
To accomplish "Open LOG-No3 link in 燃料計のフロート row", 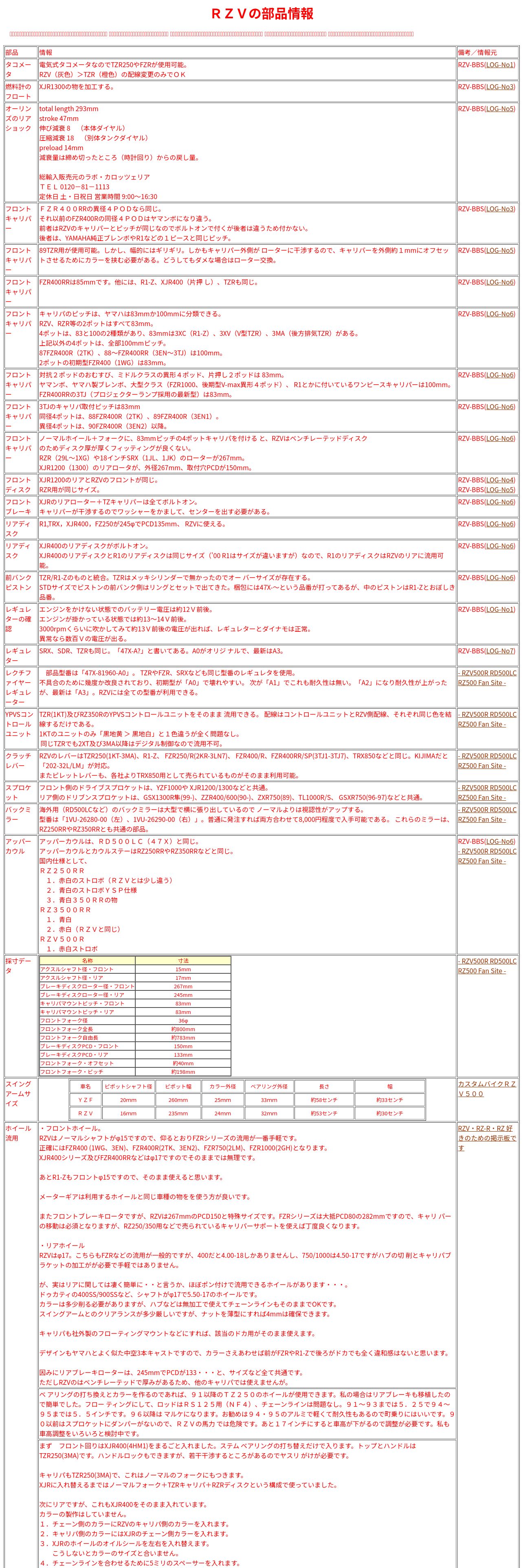I will pos(500,86).
